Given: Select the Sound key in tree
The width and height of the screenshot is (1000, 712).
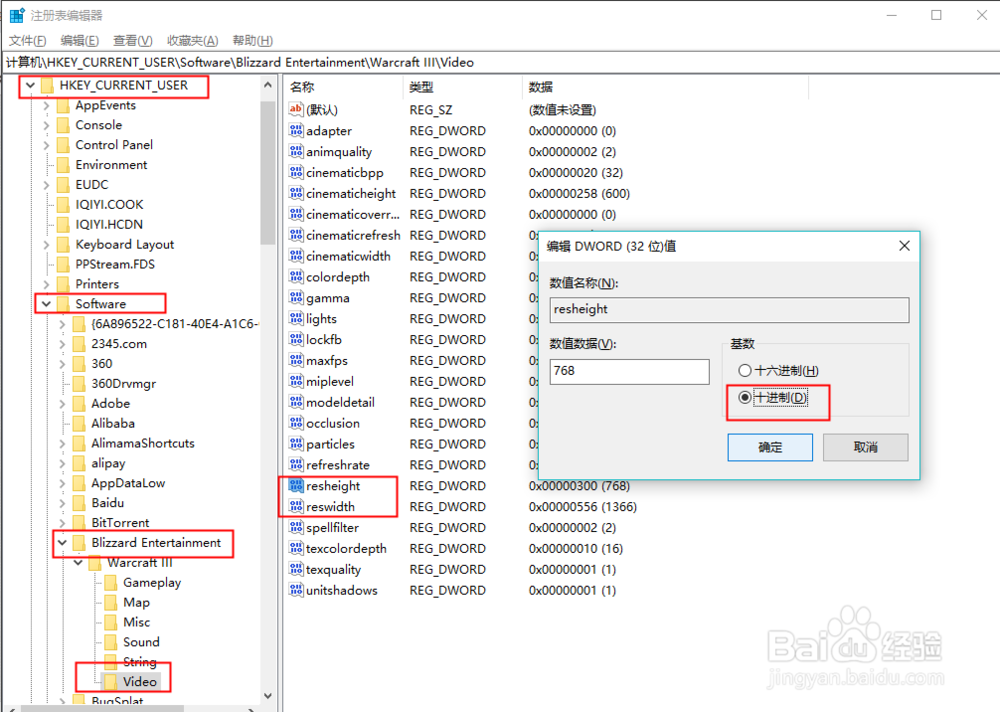Looking at the screenshot, I should click(x=141, y=642).
